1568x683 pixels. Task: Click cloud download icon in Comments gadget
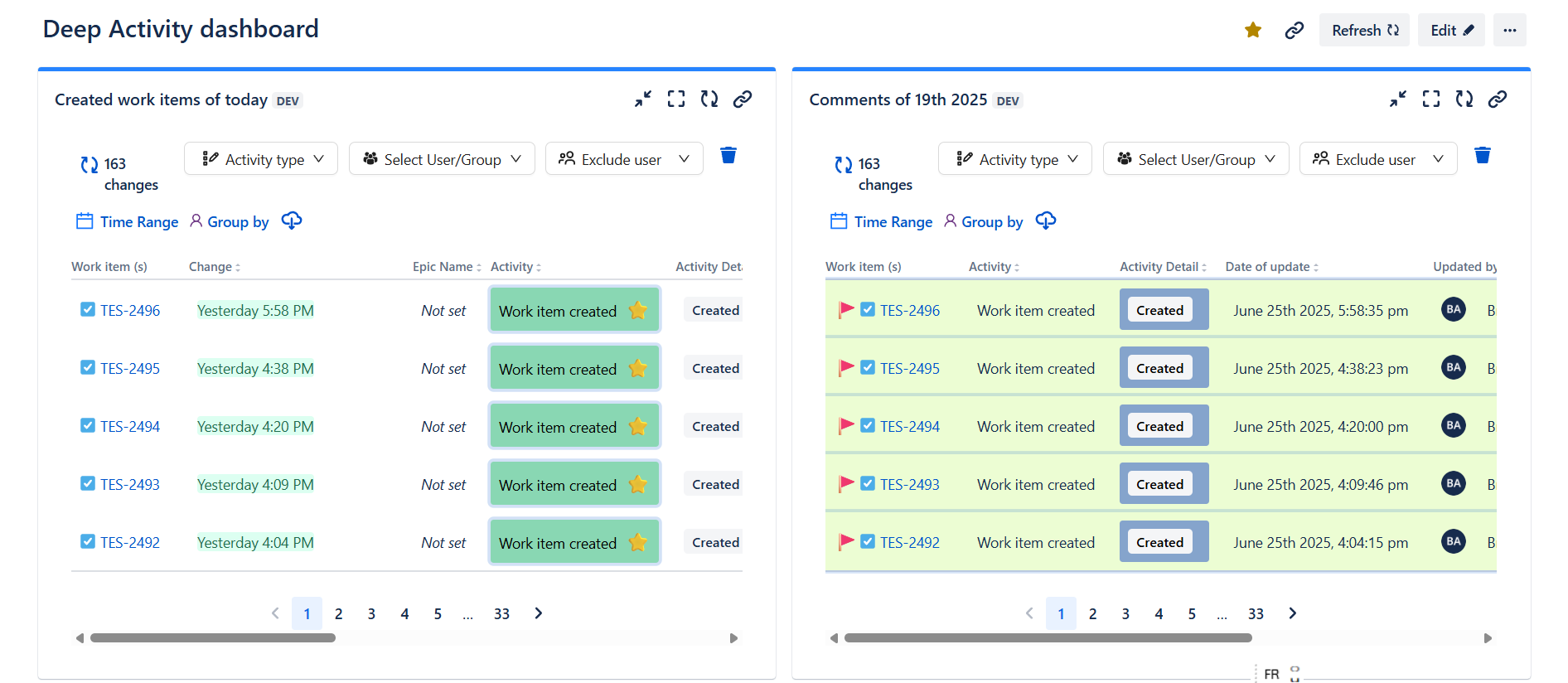1046,221
